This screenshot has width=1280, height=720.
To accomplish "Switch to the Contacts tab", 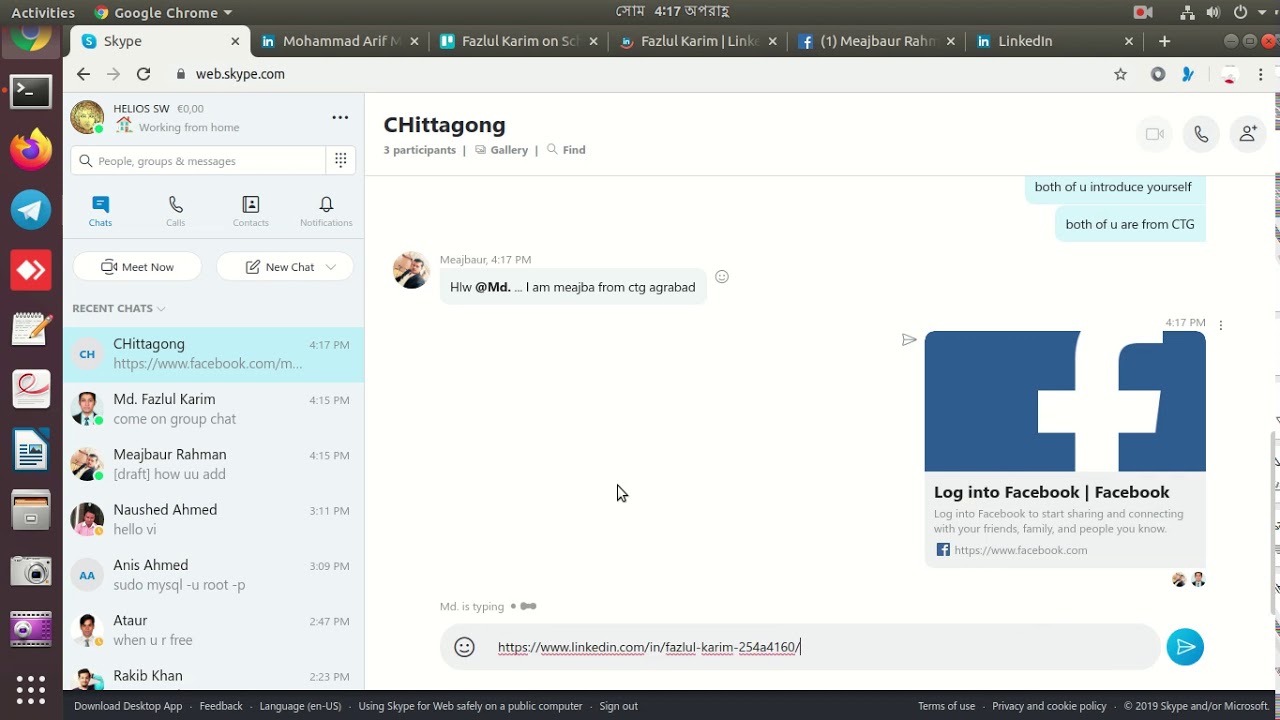I will 251,211.
